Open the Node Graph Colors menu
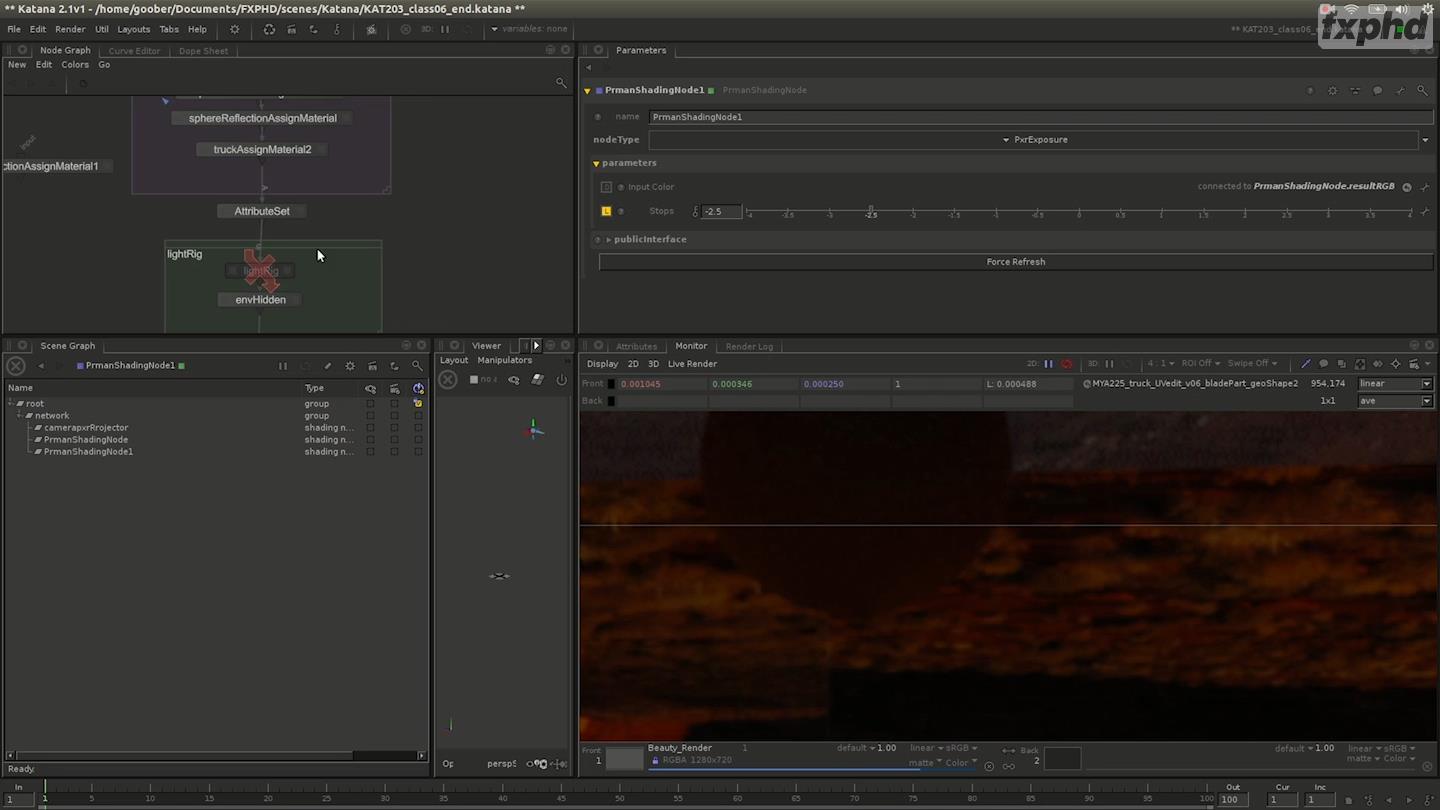The image size is (1440, 810). tap(75, 65)
